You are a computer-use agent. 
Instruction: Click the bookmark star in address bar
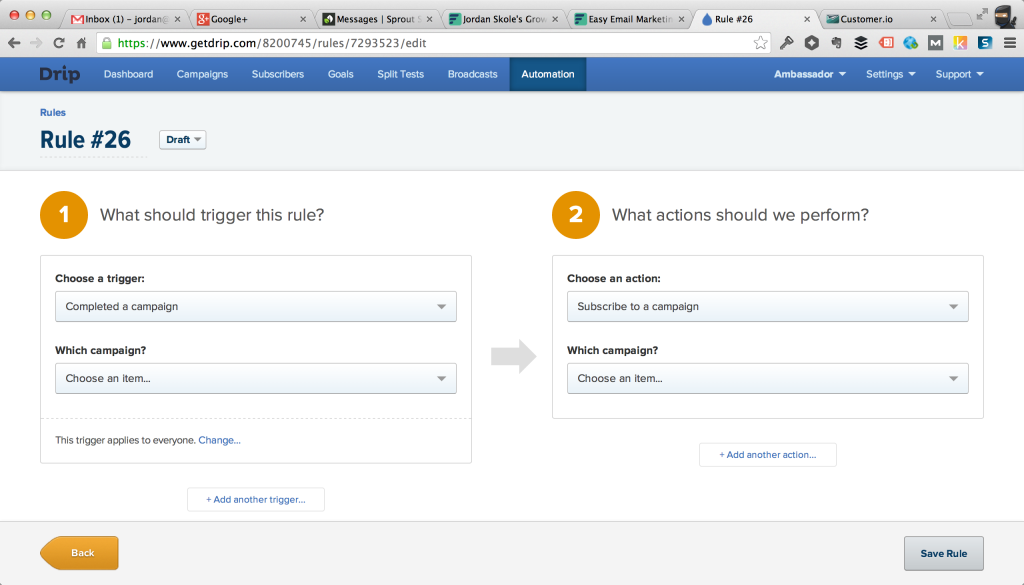[x=761, y=43]
